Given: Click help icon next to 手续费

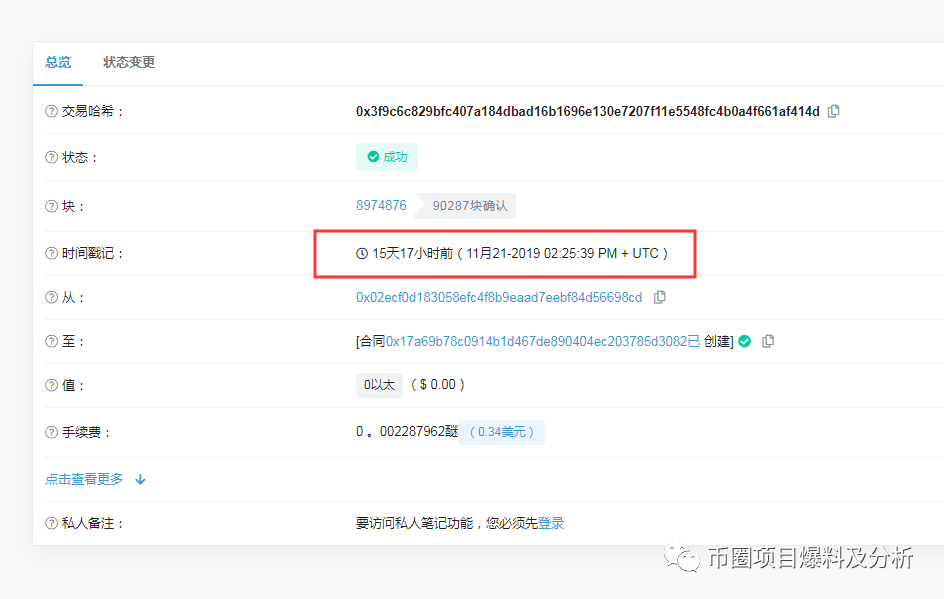Looking at the screenshot, I should click(x=51, y=432).
